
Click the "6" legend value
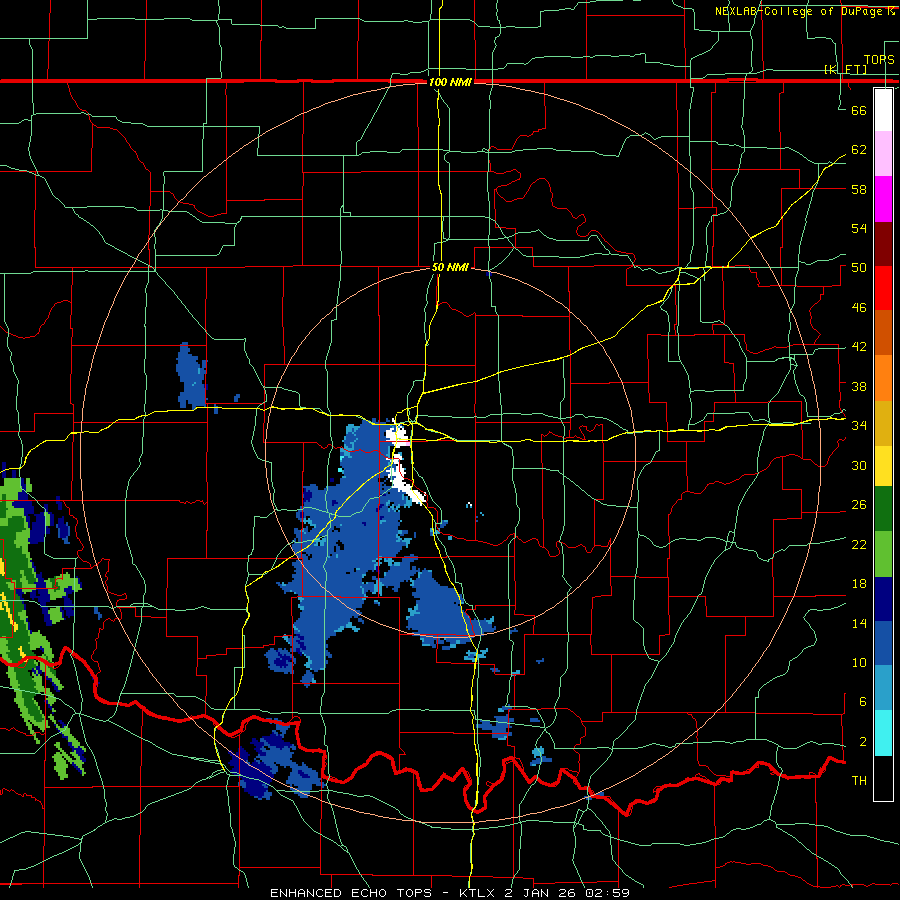pyautogui.click(x=863, y=702)
